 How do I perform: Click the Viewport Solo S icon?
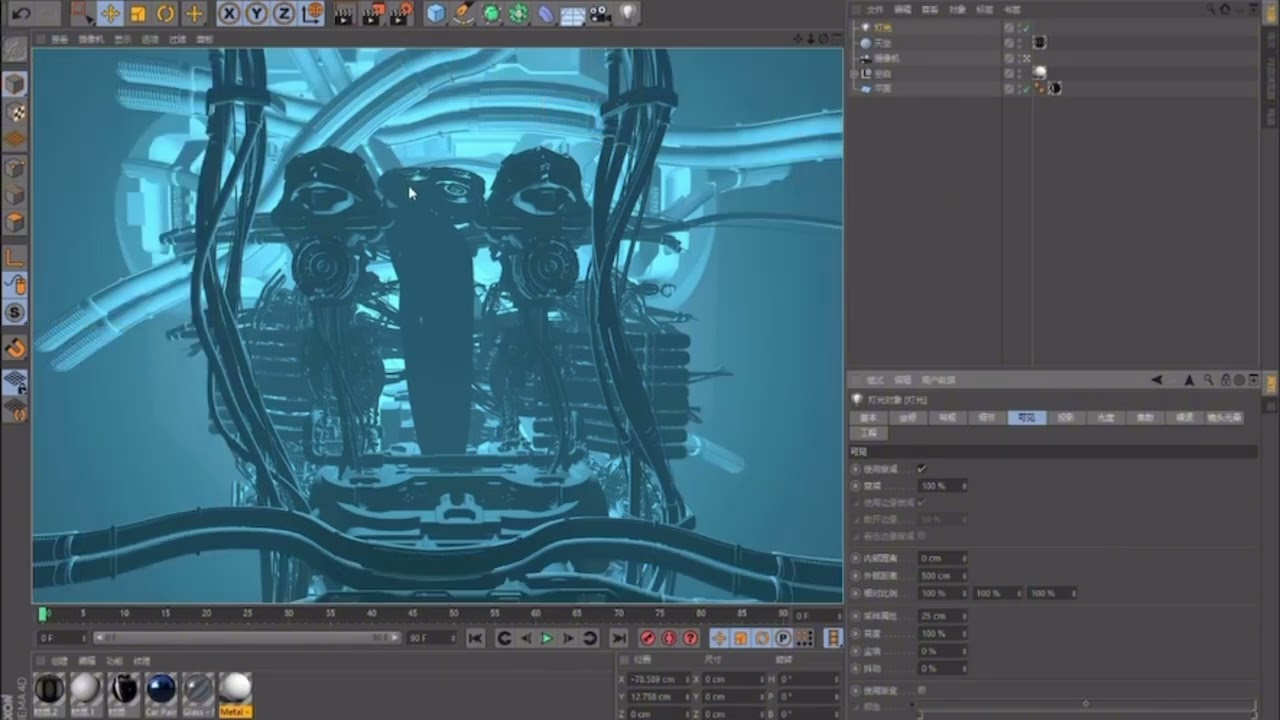pyautogui.click(x=15, y=313)
